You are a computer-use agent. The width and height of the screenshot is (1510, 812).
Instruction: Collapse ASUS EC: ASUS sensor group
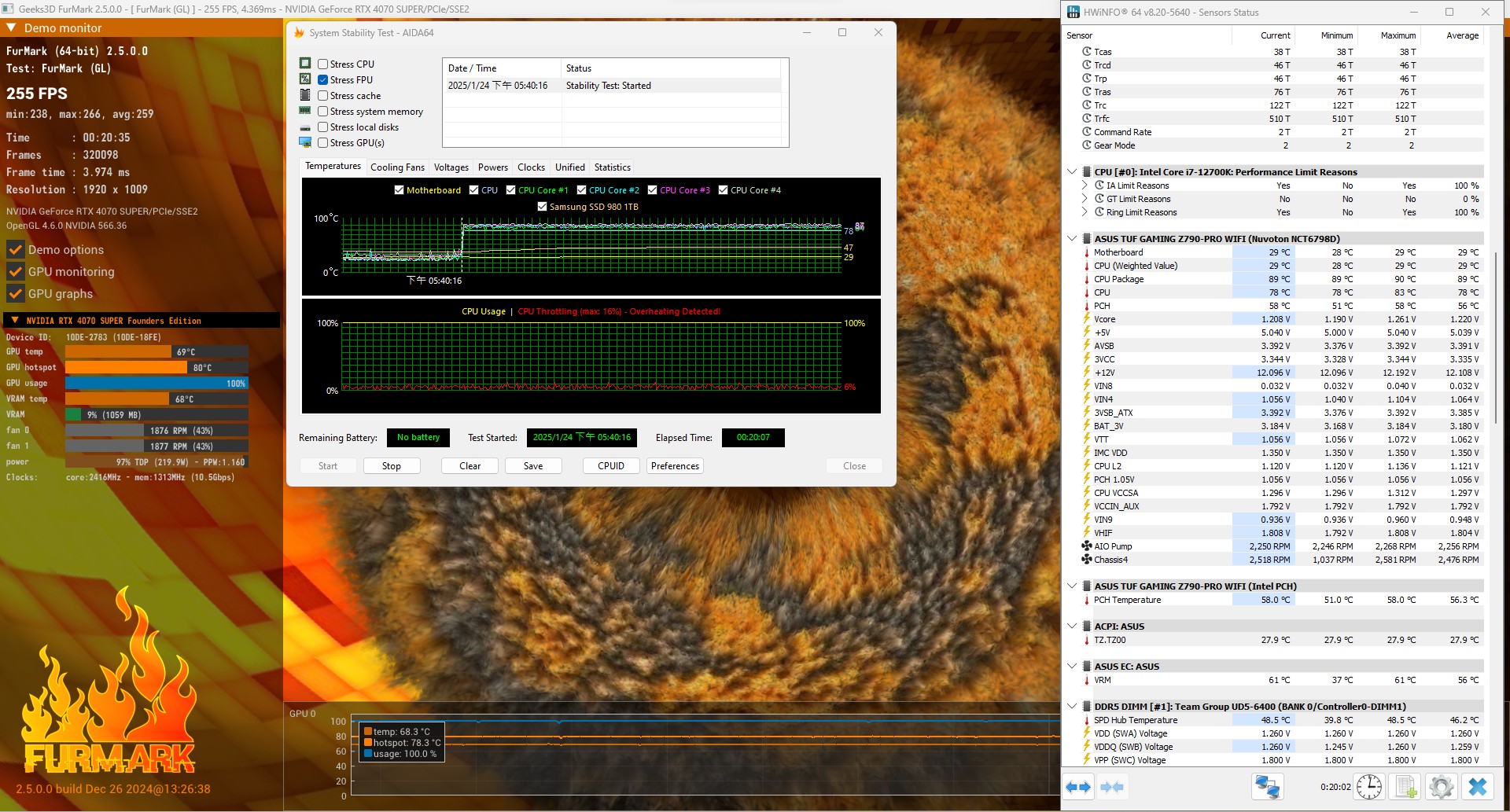(1072, 666)
